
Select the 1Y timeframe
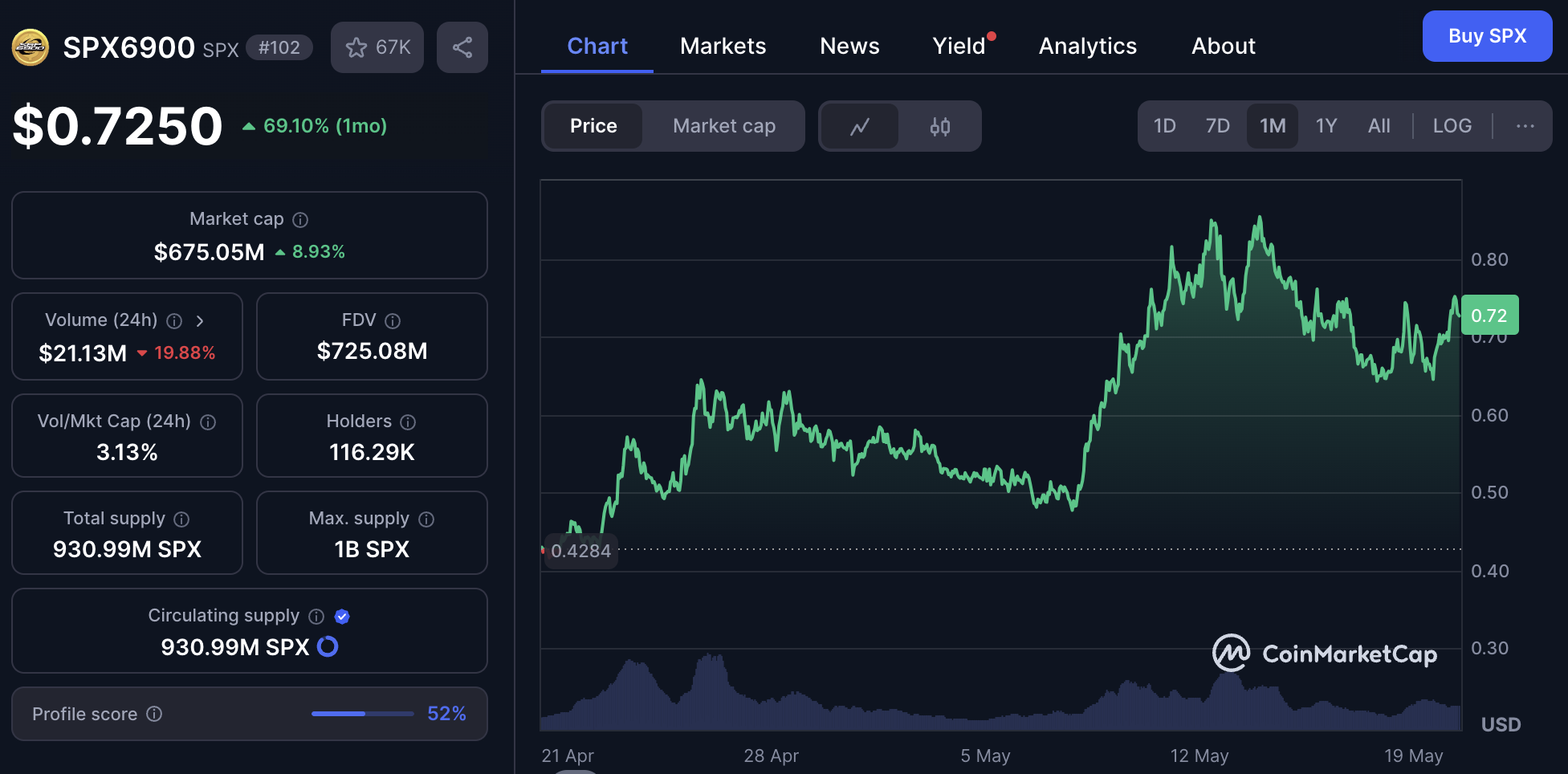[1326, 126]
